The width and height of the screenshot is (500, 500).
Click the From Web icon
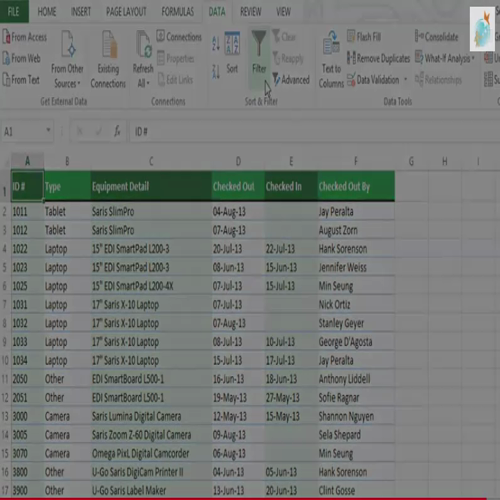click(x=7, y=58)
